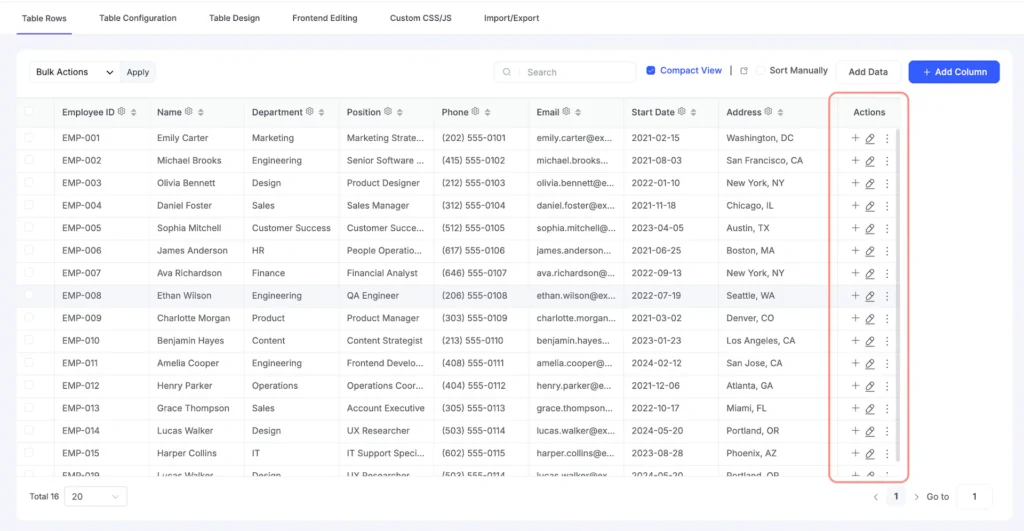Click the Customer Success department cell
The height and width of the screenshot is (531, 1024).
pyautogui.click(x=291, y=228)
